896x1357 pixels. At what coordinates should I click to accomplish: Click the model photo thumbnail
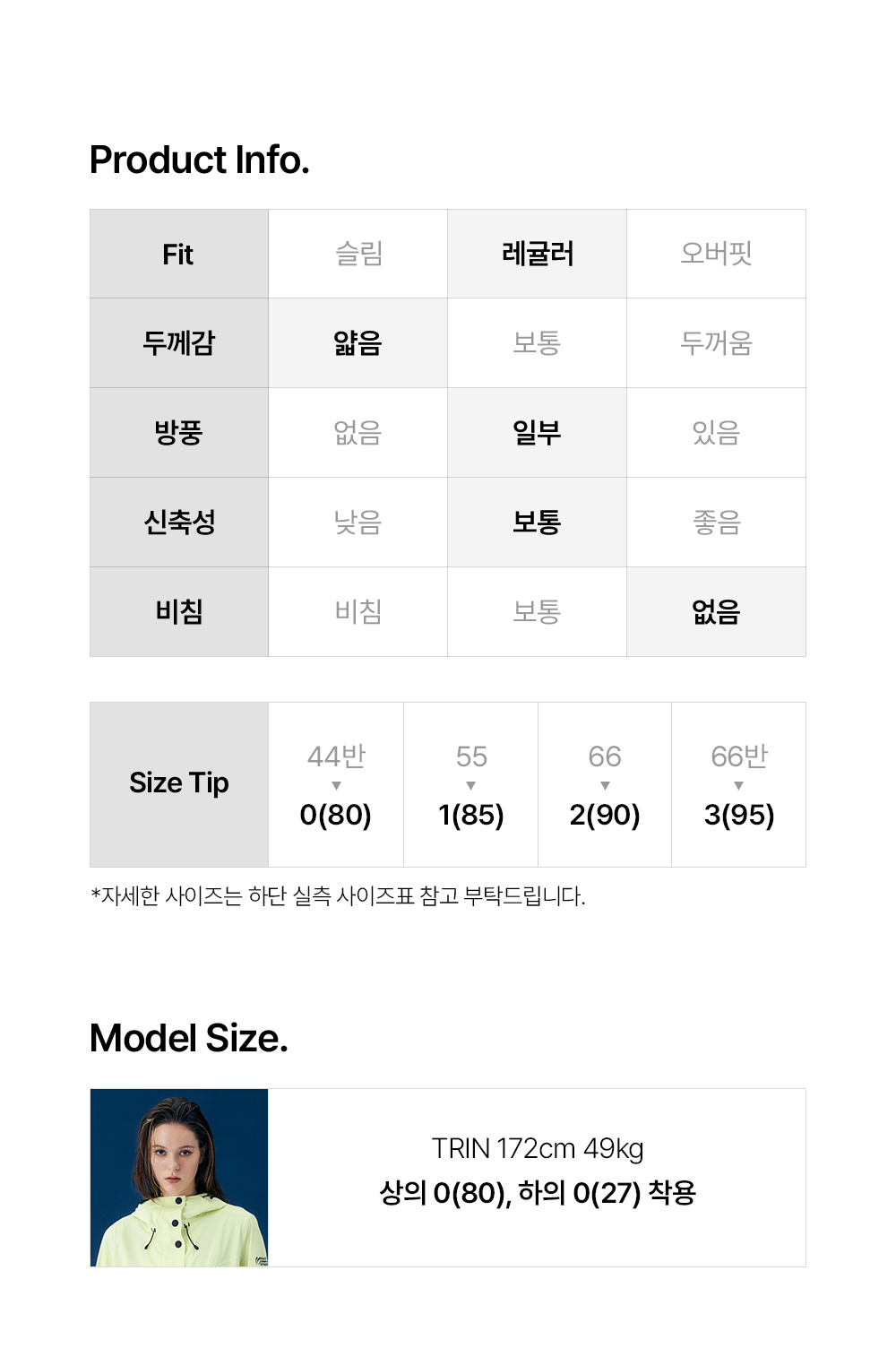(179, 1177)
